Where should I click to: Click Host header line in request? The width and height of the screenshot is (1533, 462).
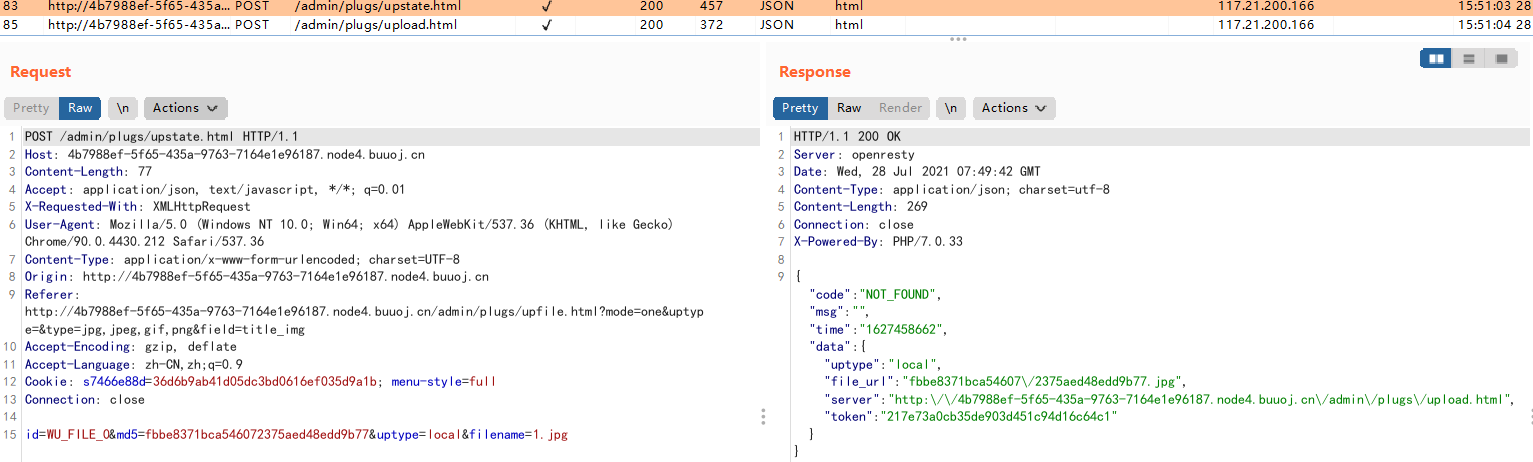(225, 155)
